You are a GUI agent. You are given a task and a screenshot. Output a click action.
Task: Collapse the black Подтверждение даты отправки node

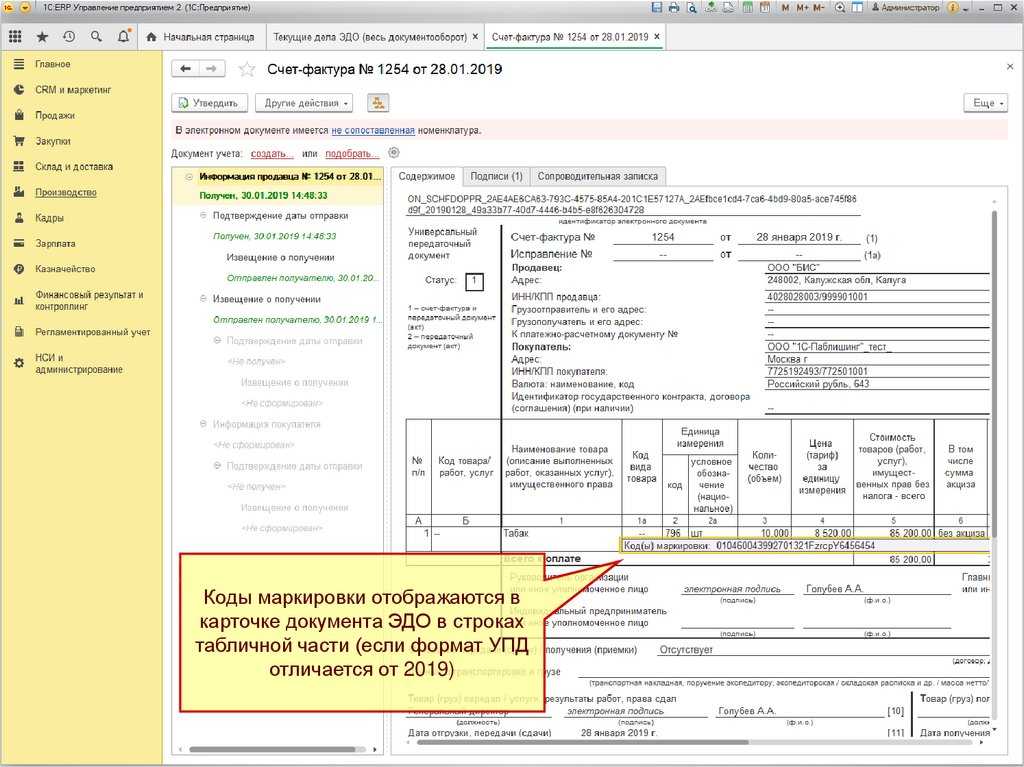pyautogui.click(x=203, y=216)
